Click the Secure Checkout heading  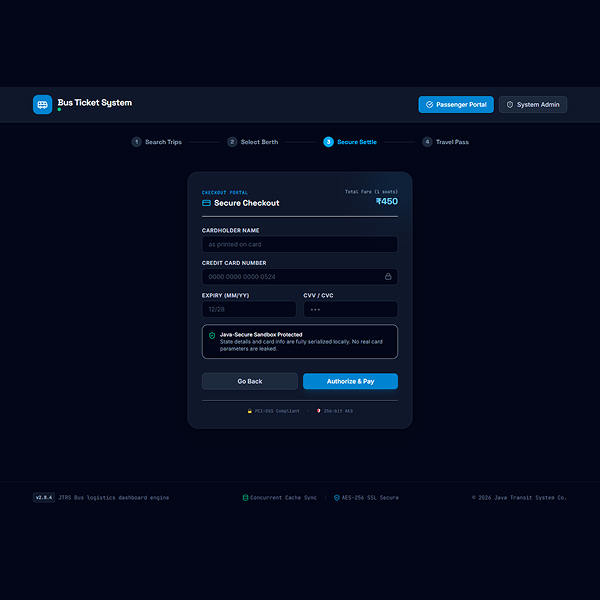247,203
